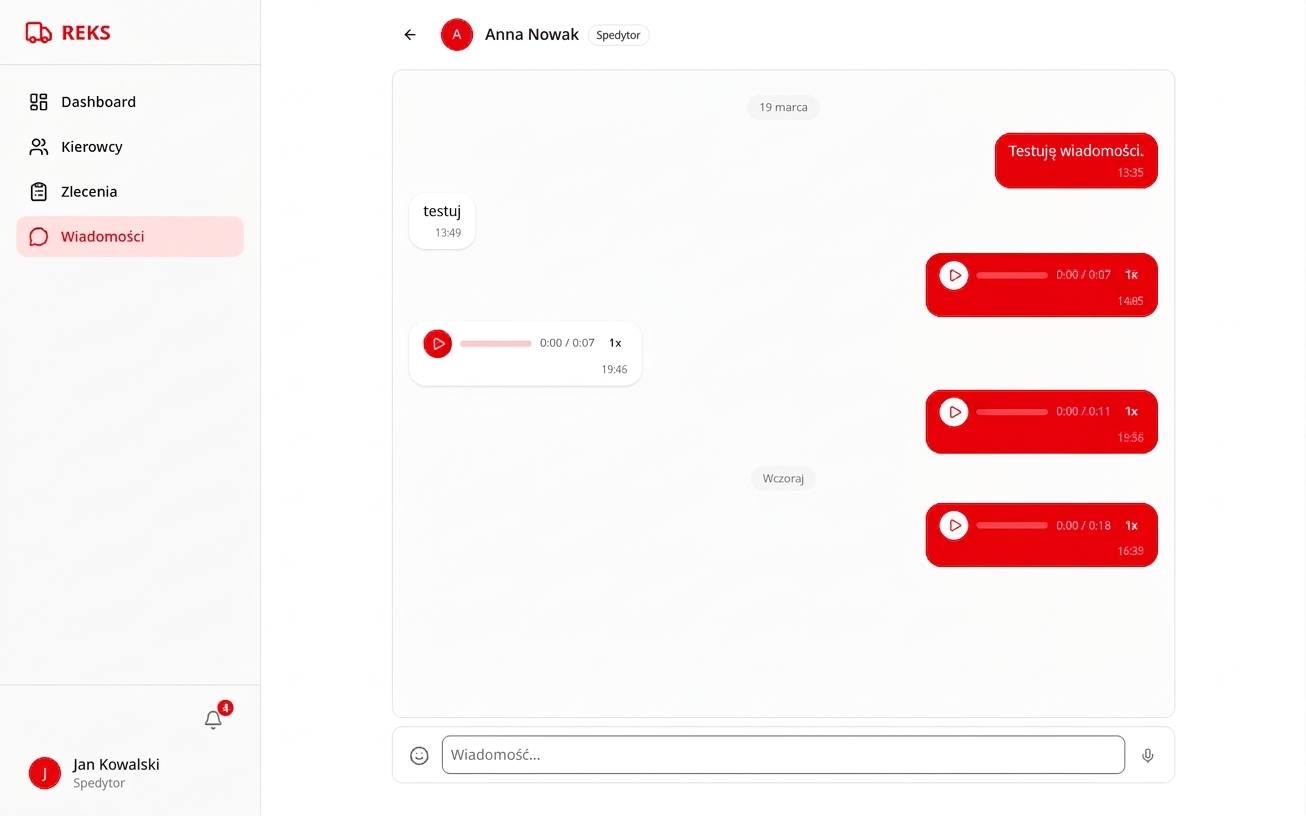Viewport: 1306px width, 816px height.
Task: Click the Wiadomość text field
Action: pos(783,755)
